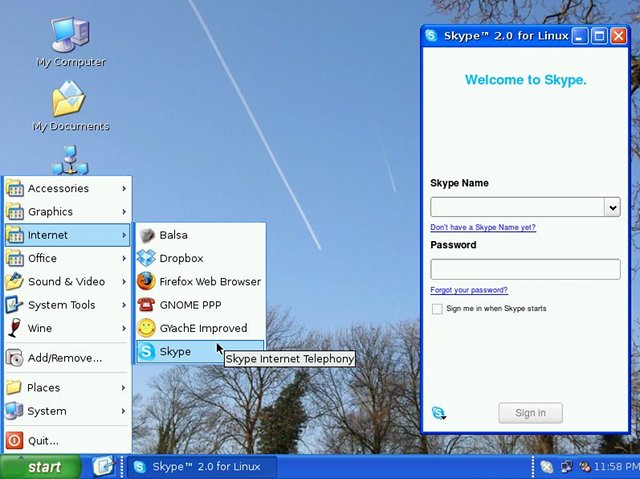The height and width of the screenshot is (479, 640).
Task: Click the Dropbox box icon
Action: click(x=146, y=258)
